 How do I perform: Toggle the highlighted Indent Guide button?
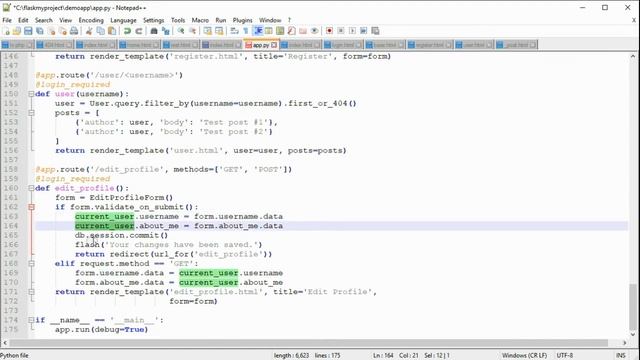258,31
